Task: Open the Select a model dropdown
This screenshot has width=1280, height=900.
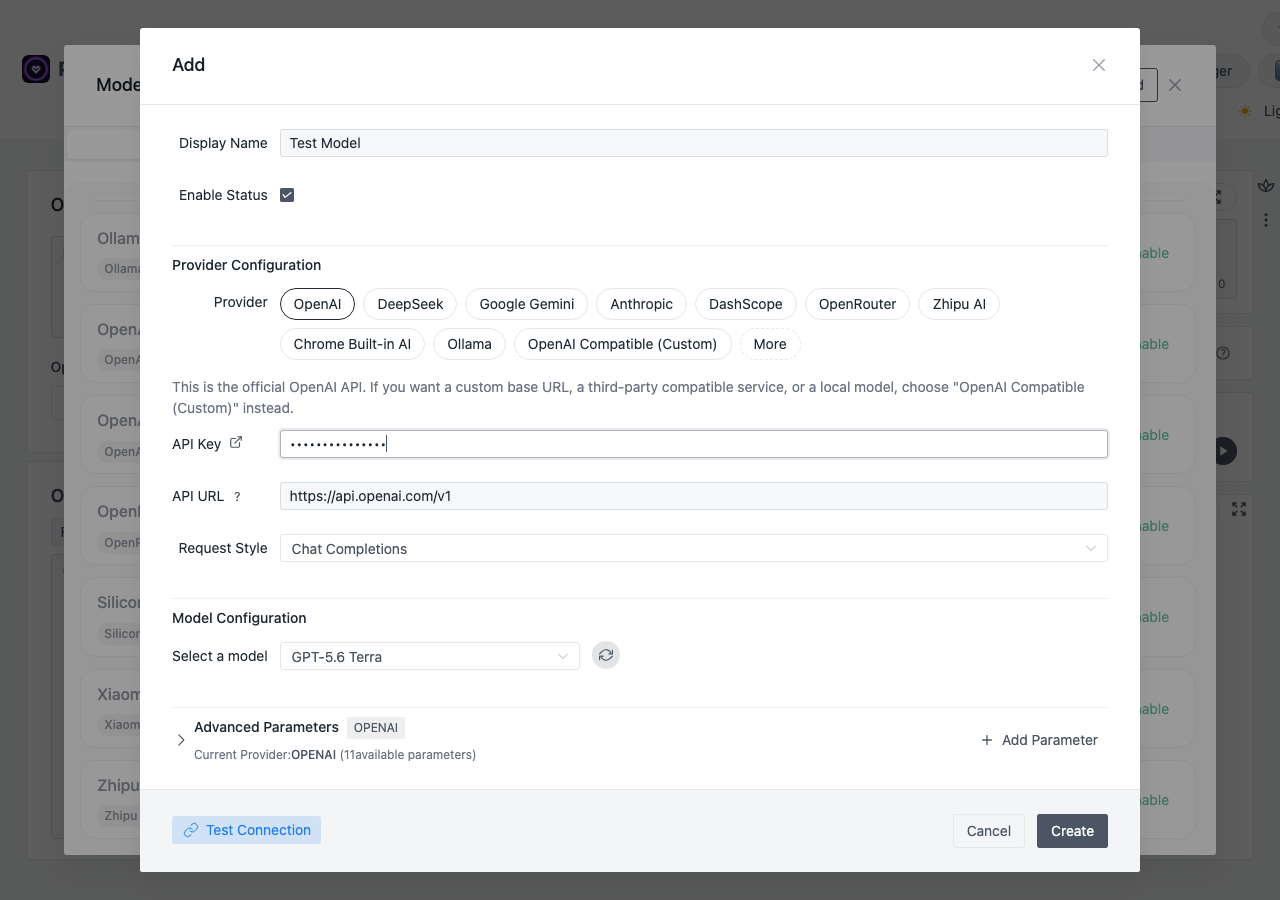Action: click(430, 656)
